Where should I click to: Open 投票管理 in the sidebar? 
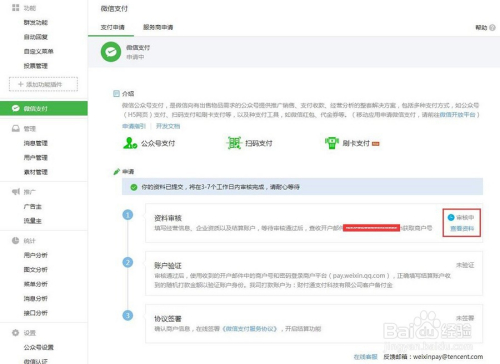tap(36, 66)
